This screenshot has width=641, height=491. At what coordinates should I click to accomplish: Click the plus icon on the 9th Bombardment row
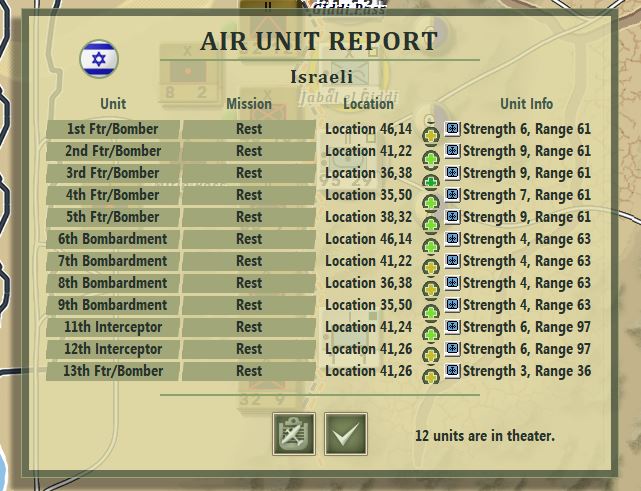(x=430, y=312)
